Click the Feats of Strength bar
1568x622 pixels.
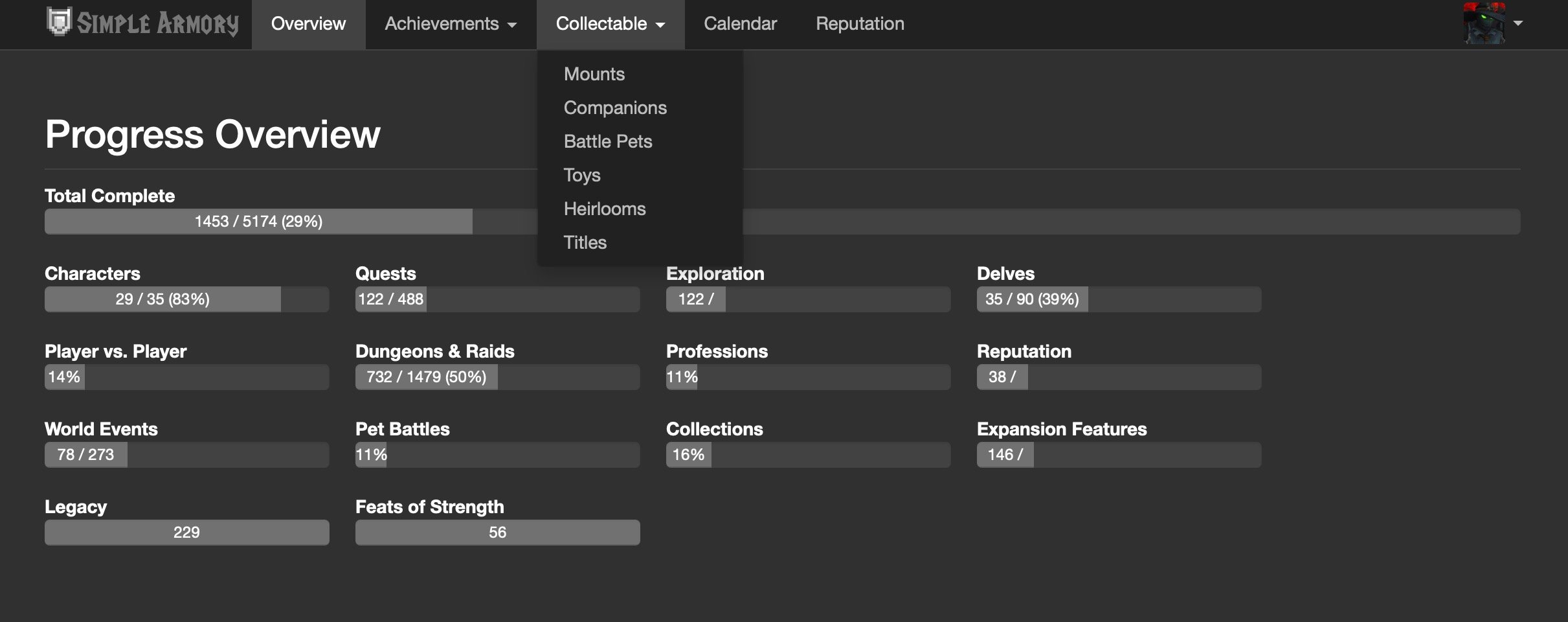[497, 533]
